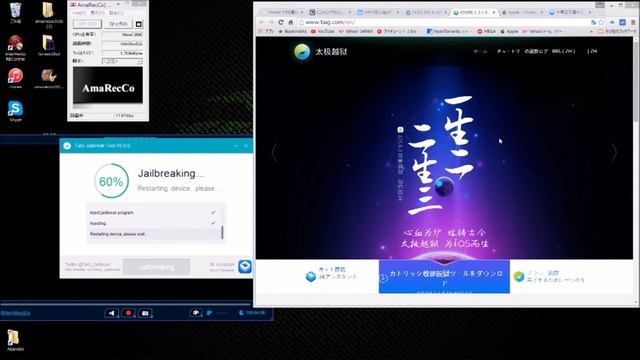This screenshot has height=360, width=640.
Task: Open the Apple bookmark in bookmarks bar
Action: pyautogui.click(x=509, y=31)
